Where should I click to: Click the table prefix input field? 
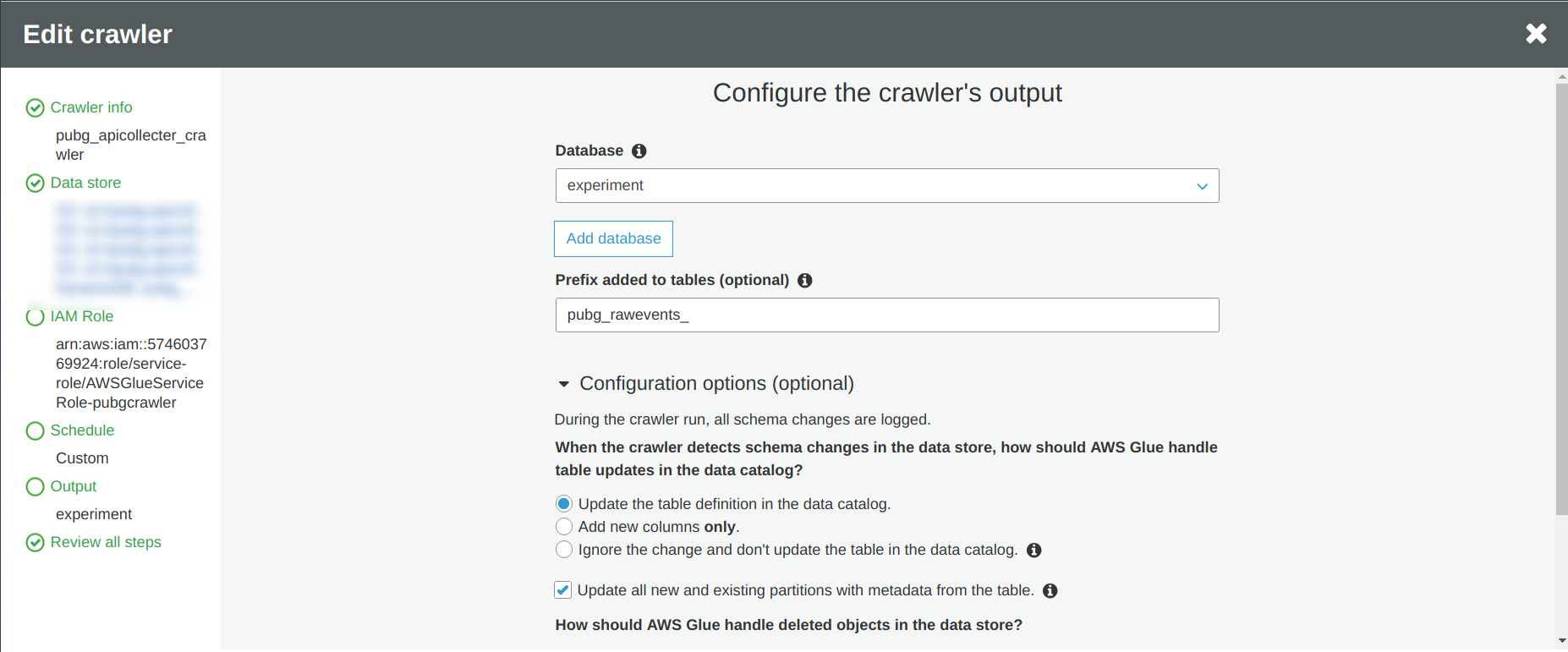pos(886,315)
